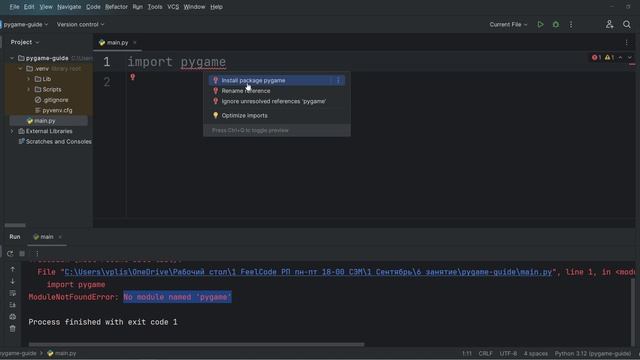The image size is (640, 360).
Task: Run the current file with green play button
Action: tap(540, 24)
